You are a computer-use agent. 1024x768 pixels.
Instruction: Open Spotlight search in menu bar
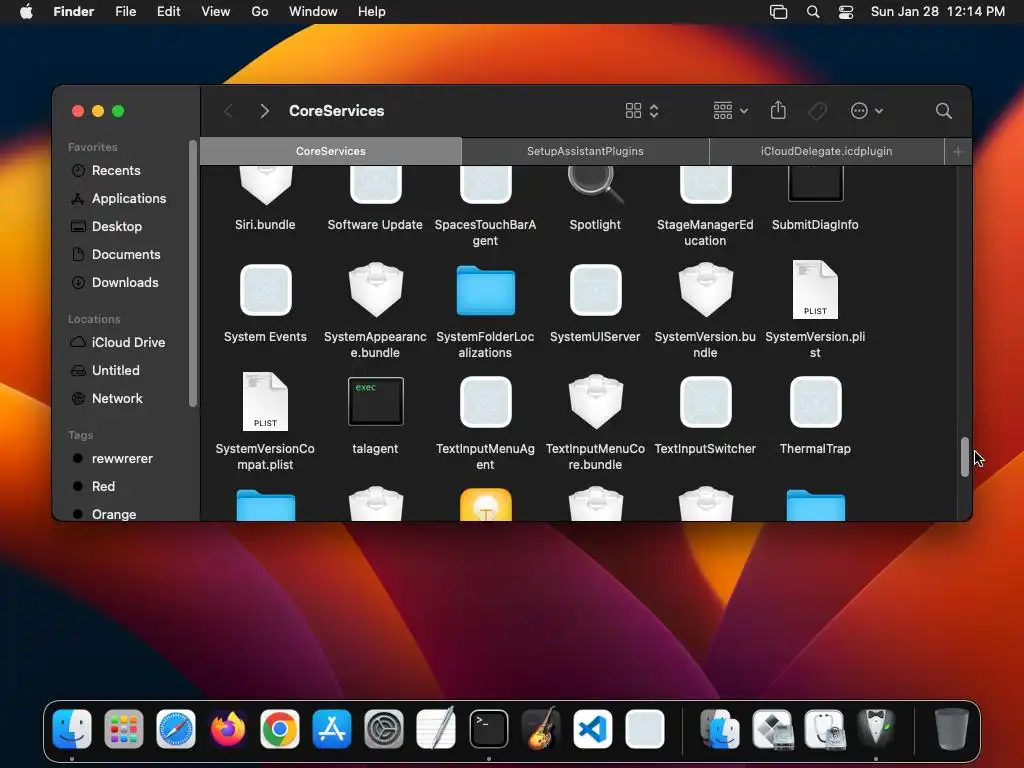pos(812,12)
